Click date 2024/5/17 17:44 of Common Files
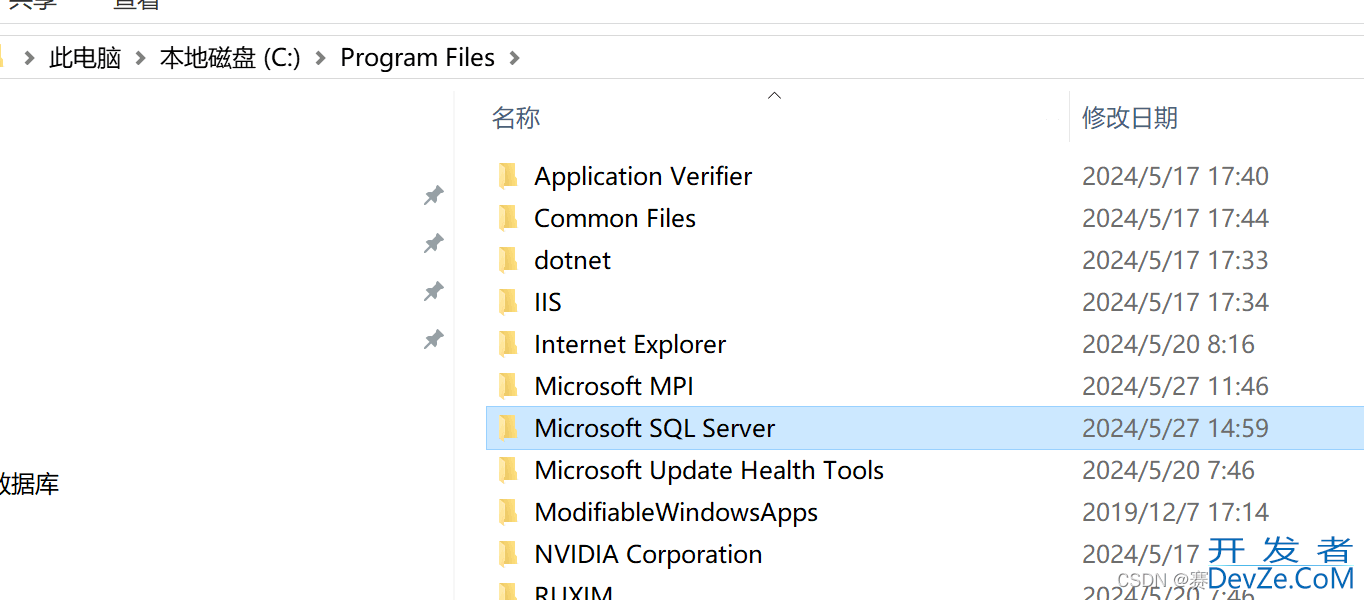 point(1175,218)
